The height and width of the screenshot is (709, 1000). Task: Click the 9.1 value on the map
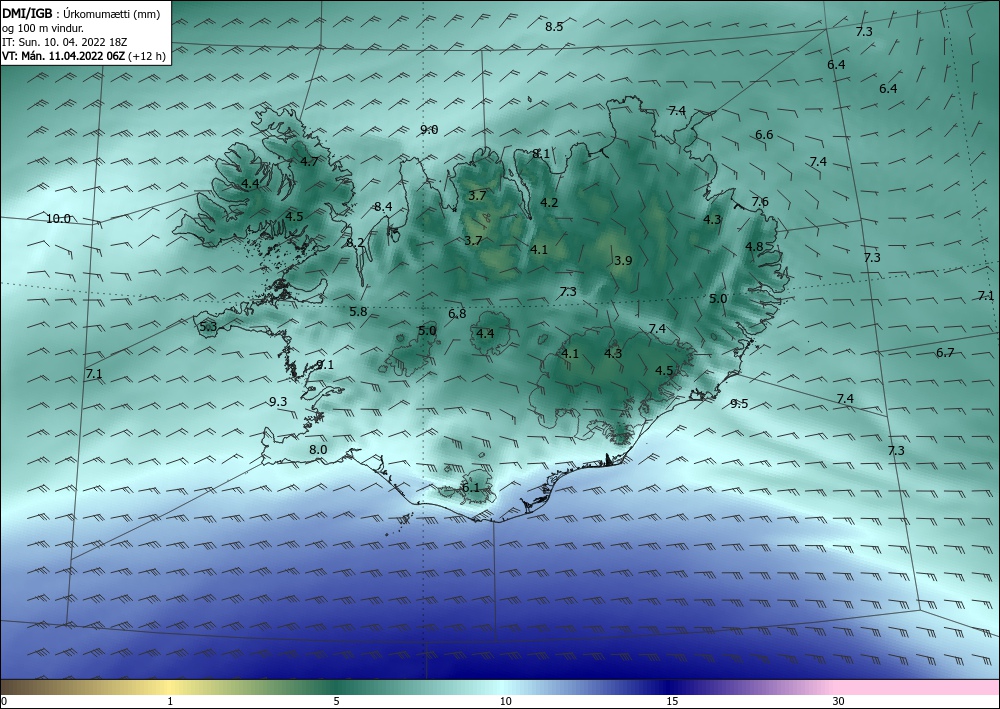(325, 365)
